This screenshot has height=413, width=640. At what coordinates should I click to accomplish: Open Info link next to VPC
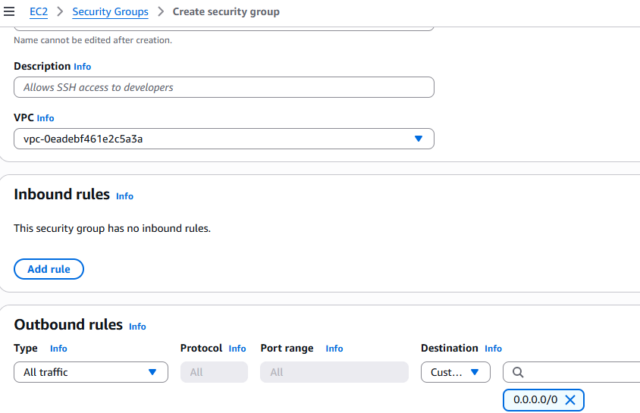46,118
